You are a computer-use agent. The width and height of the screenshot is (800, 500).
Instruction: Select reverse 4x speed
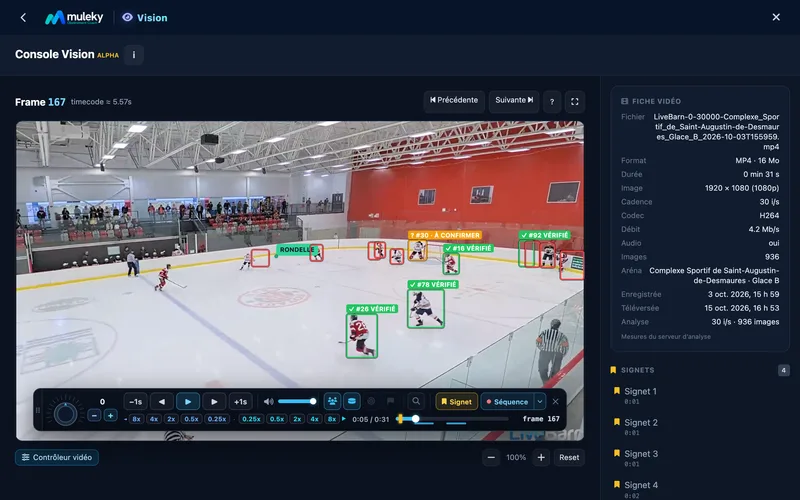coord(154,419)
